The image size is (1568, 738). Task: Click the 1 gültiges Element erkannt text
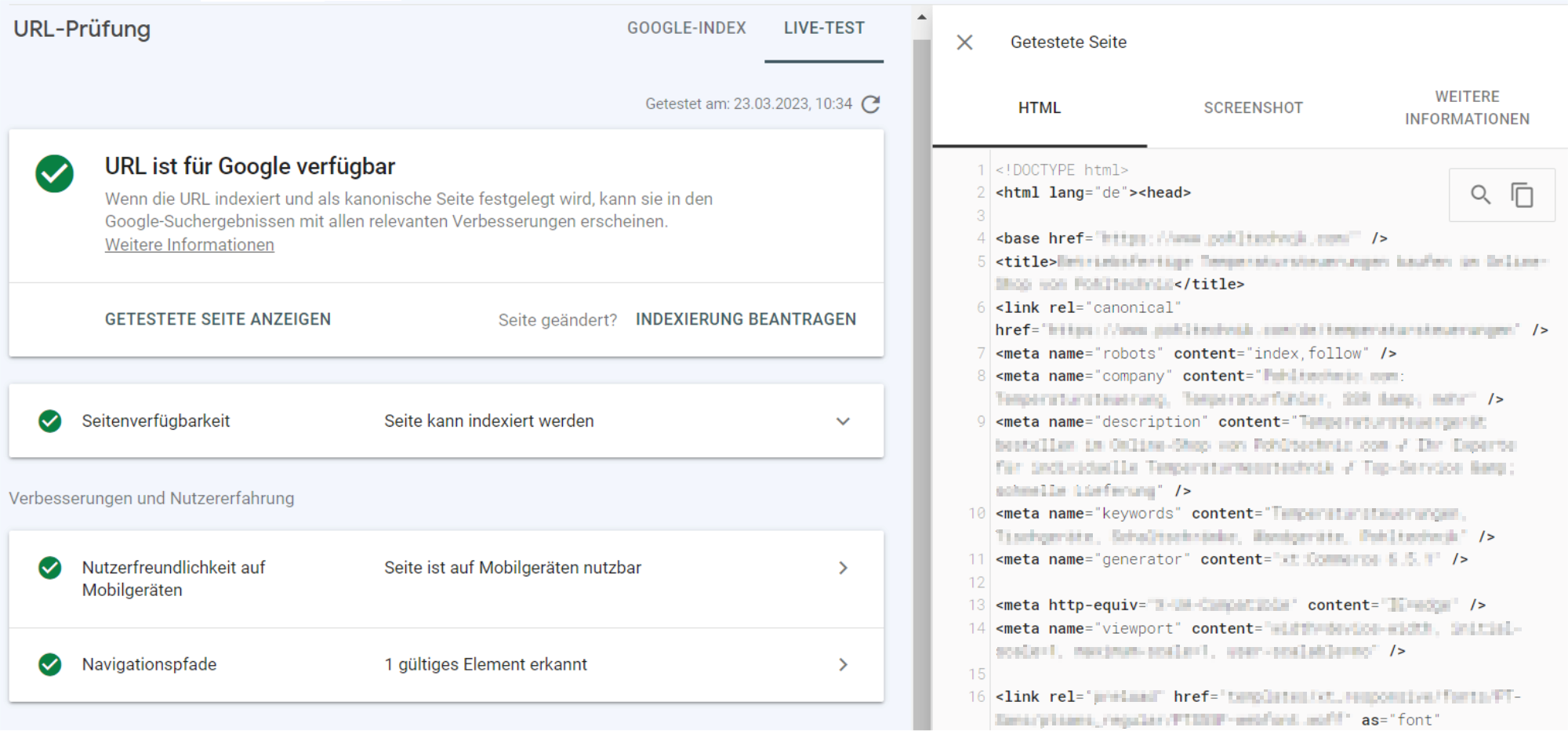(485, 664)
